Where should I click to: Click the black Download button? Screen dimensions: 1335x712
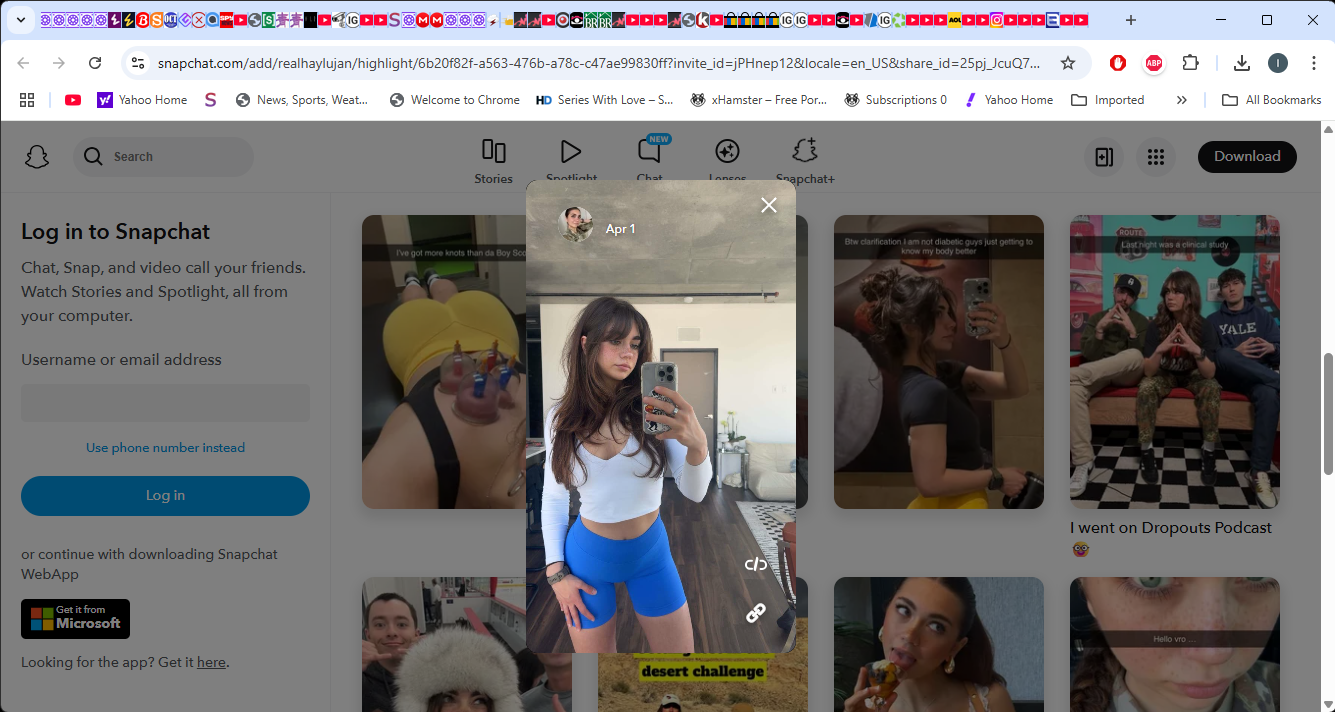[1247, 156]
